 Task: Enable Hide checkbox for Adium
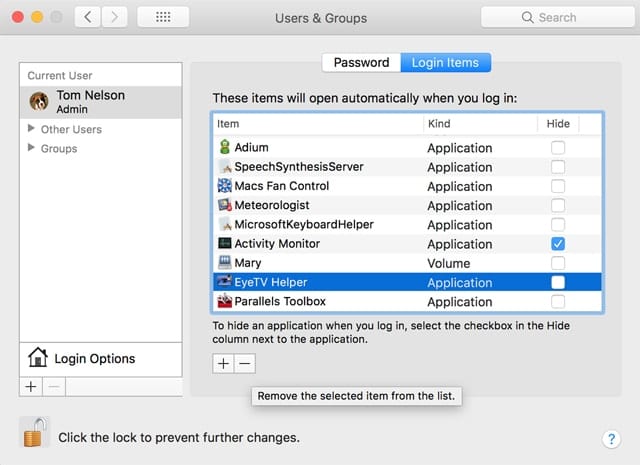(x=558, y=148)
